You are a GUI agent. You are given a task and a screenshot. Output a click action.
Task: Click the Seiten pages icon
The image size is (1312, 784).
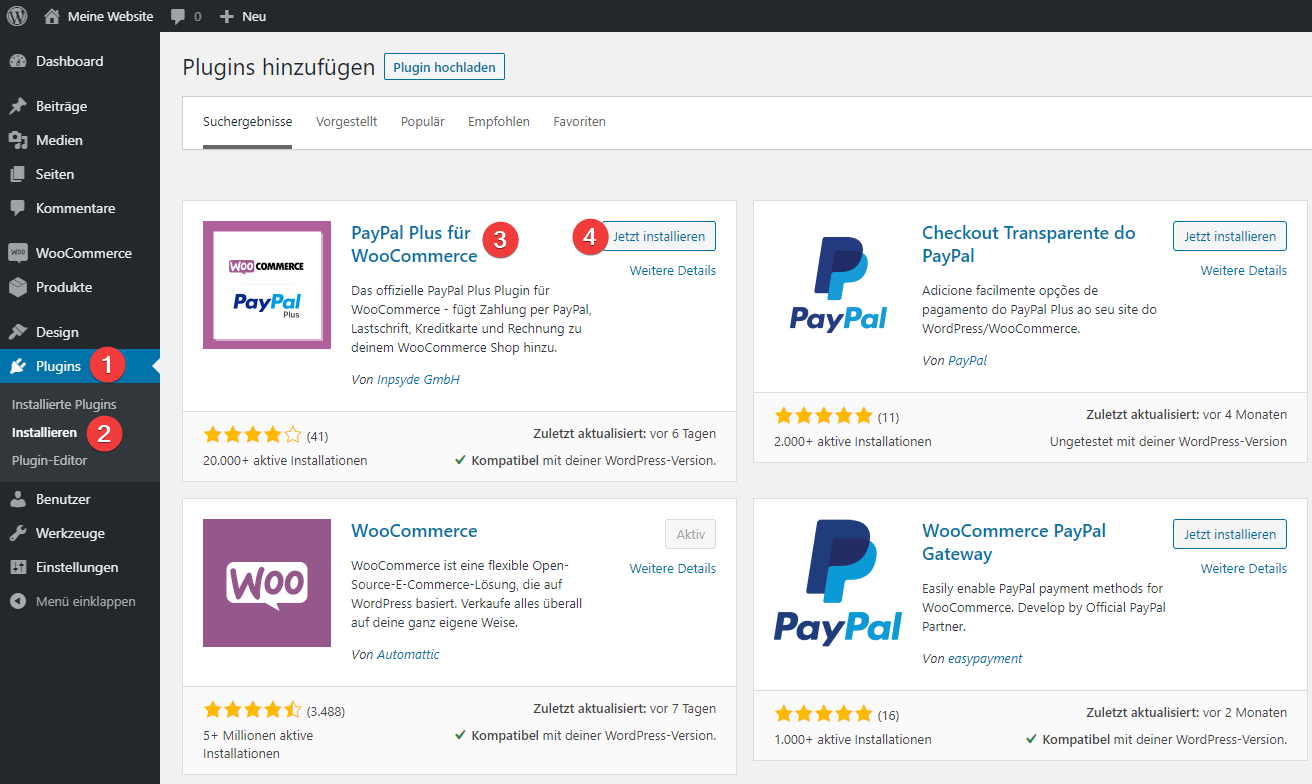click(x=18, y=174)
